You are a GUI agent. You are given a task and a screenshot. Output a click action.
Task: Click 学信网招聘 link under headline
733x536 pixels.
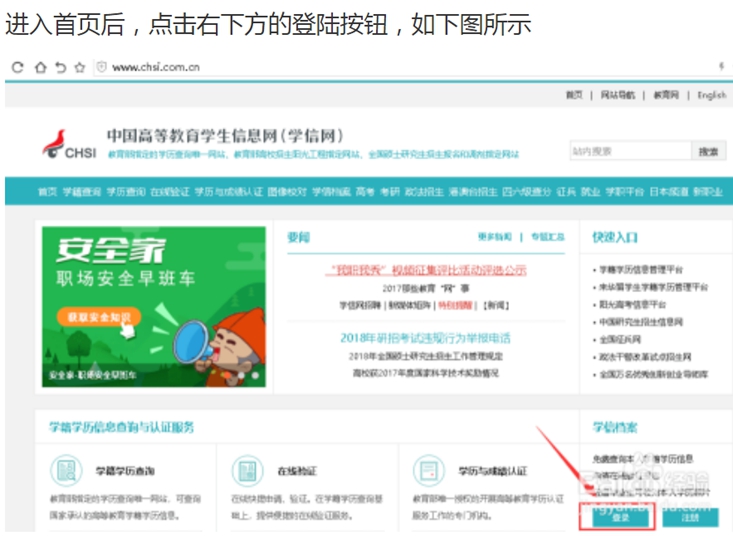pyautogui.click(x=360, y=306)
